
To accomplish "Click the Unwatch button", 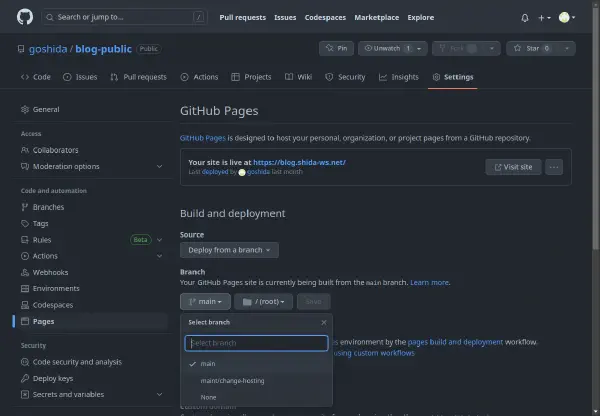I will [x=386, y=48].
